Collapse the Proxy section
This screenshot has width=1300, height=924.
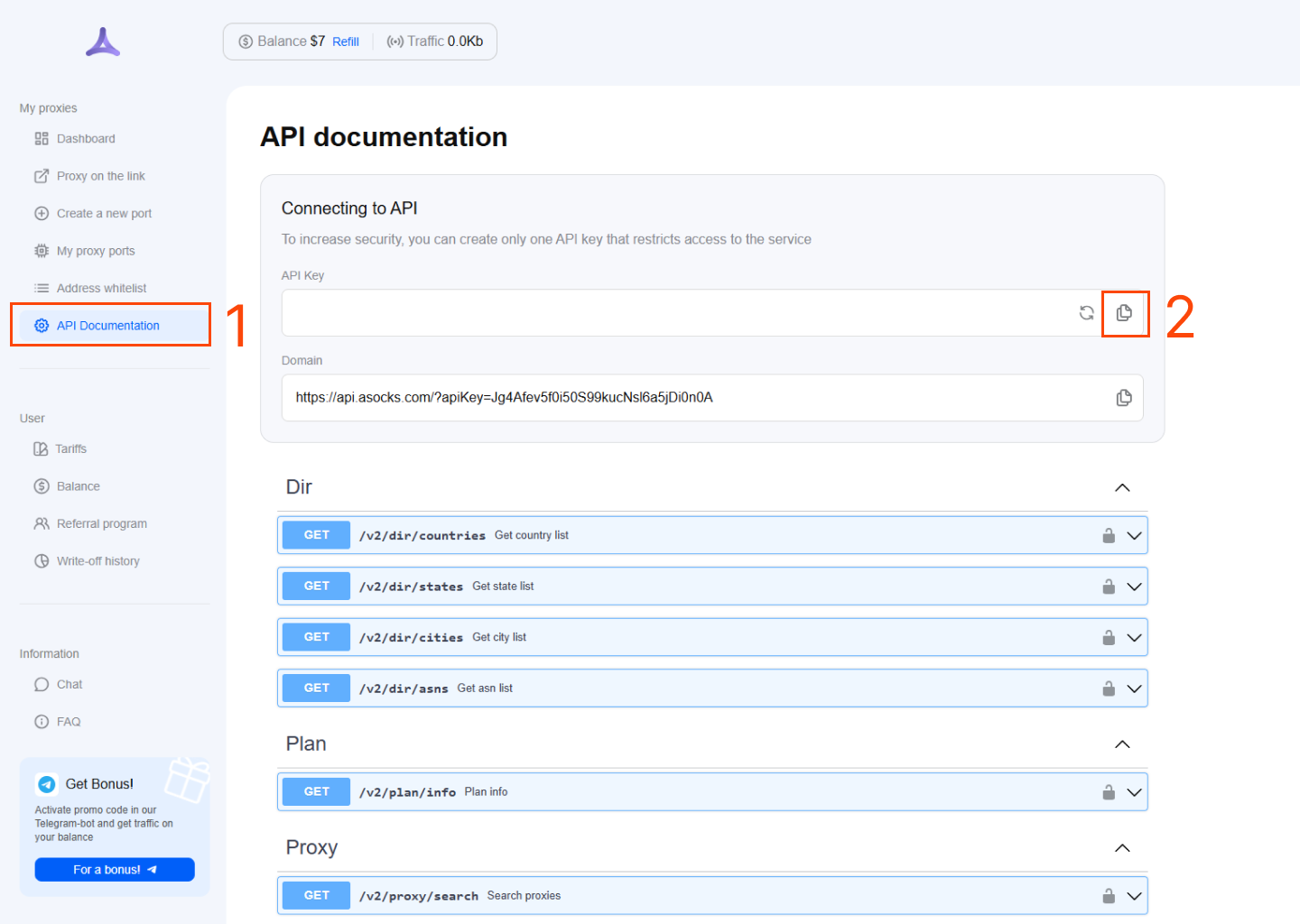click(1122, 848)
